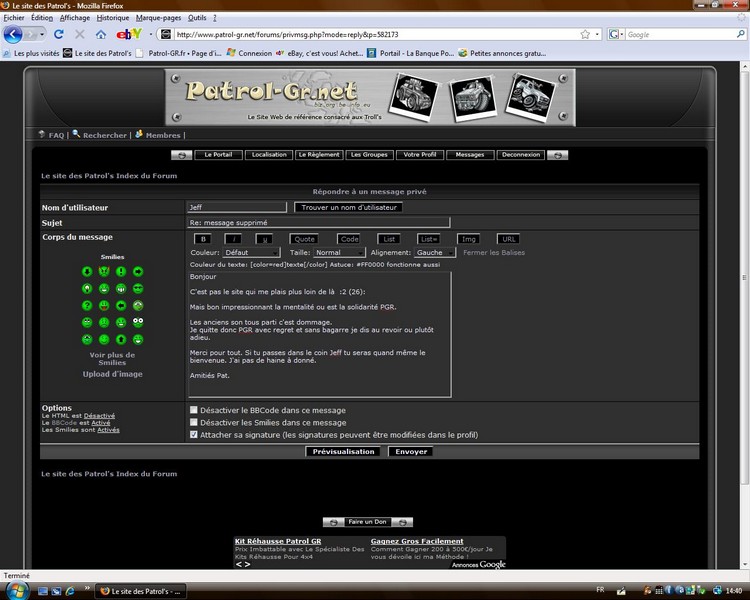Click the Deconnexion nav tab
The width and height of the screenshot is (750, 600).
tap(520, 155)
